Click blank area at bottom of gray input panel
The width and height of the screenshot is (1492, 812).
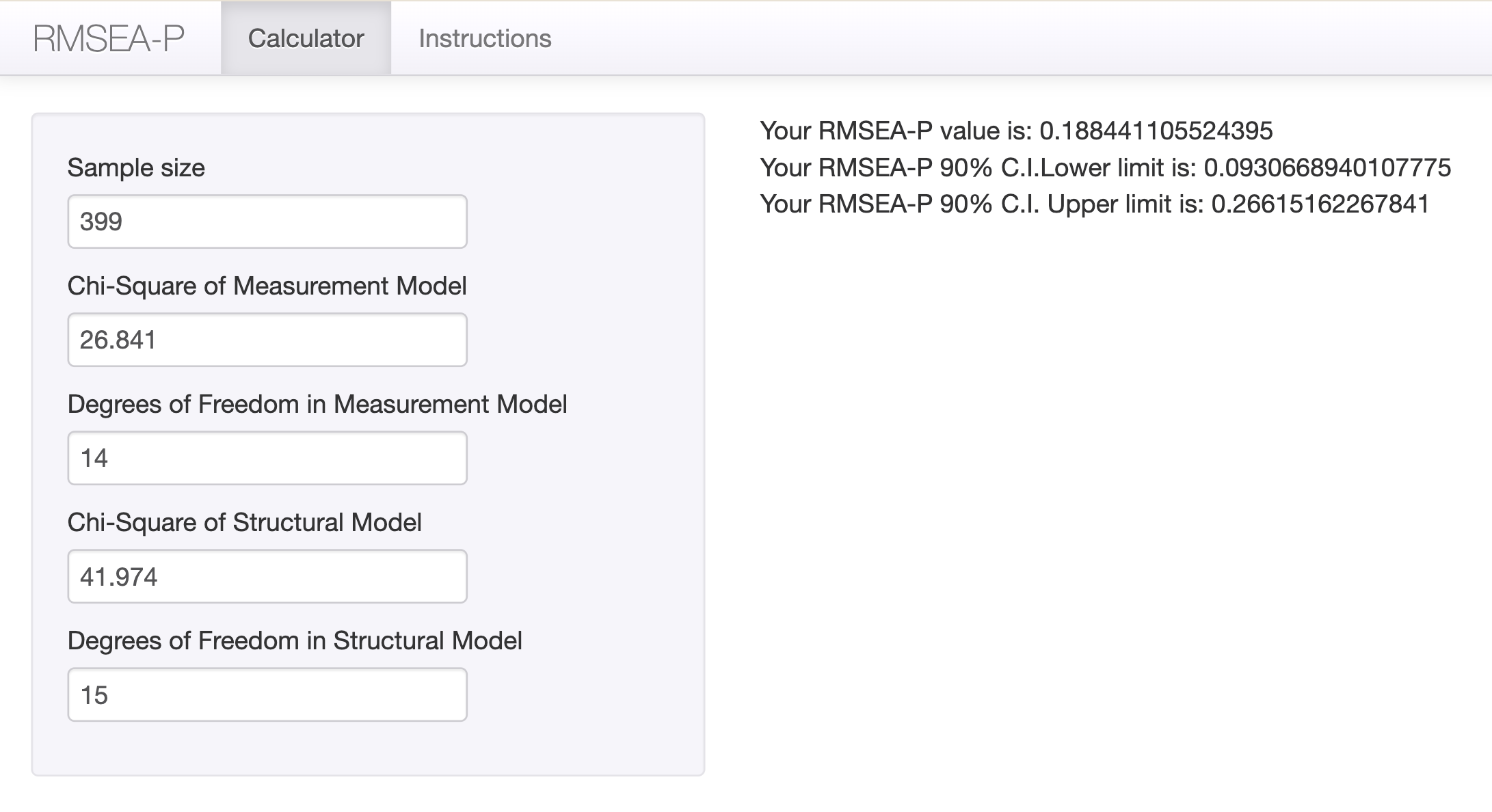point(368,748)
